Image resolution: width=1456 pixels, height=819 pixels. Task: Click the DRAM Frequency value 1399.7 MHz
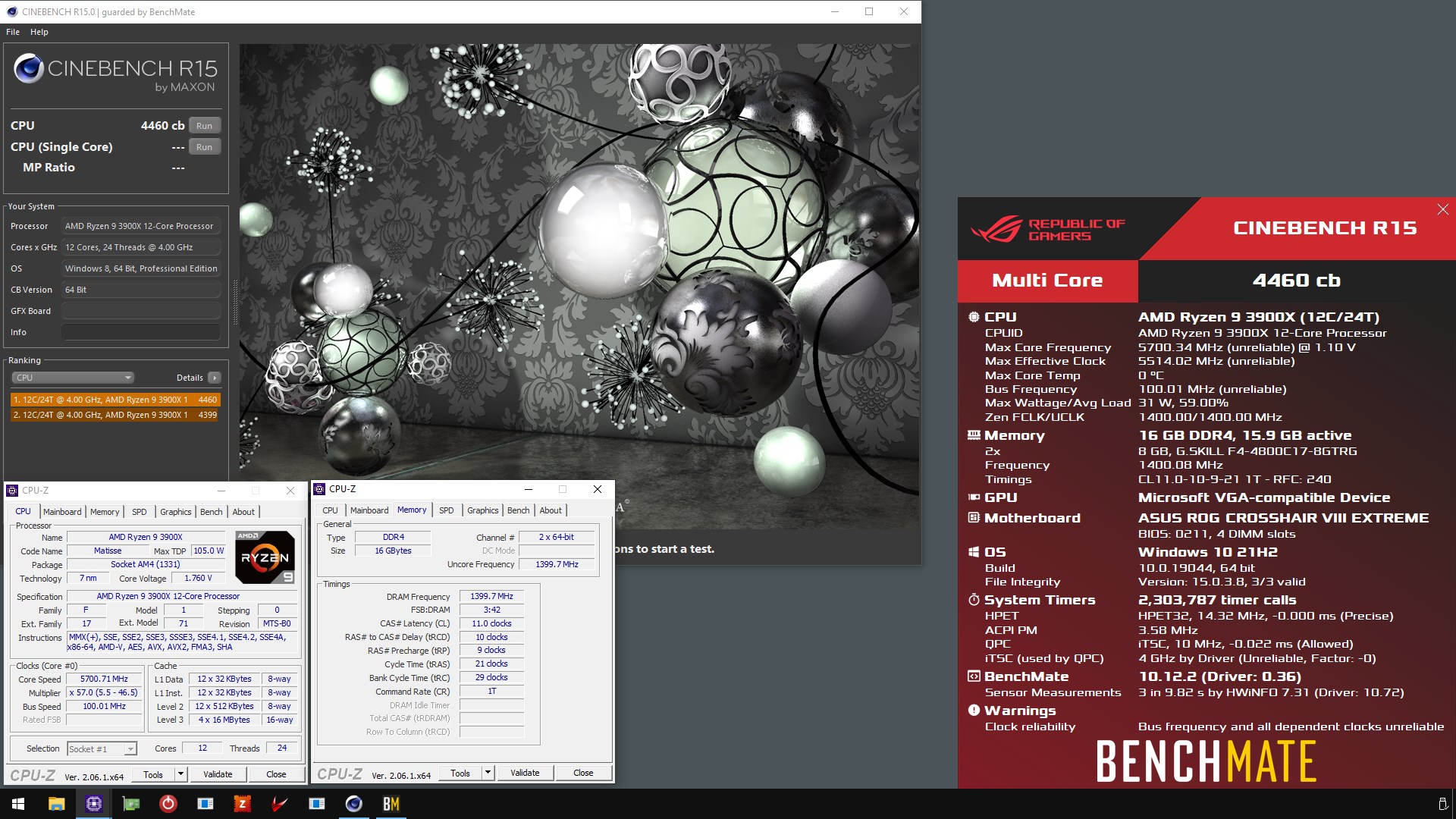click(x=491, y=597)
